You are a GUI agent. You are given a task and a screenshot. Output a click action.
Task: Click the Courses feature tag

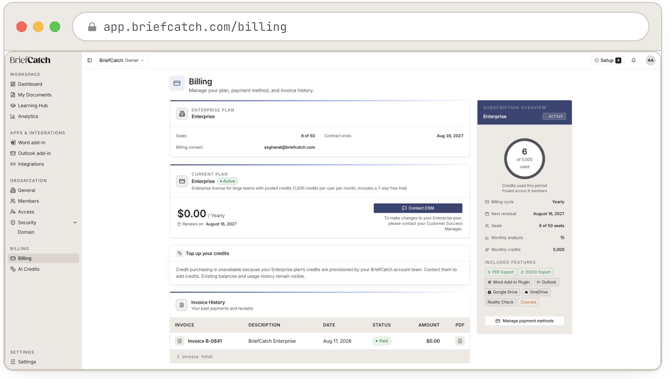coord(528,302)
